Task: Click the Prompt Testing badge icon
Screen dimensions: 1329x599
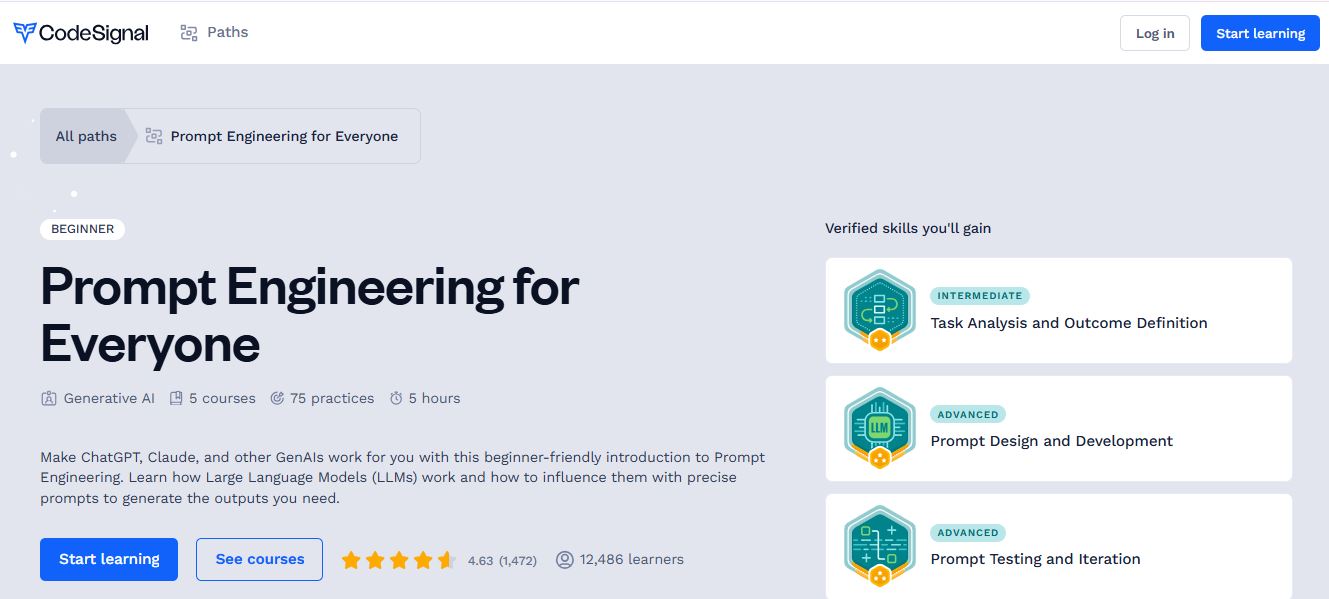Action: (x=879, y=547)
